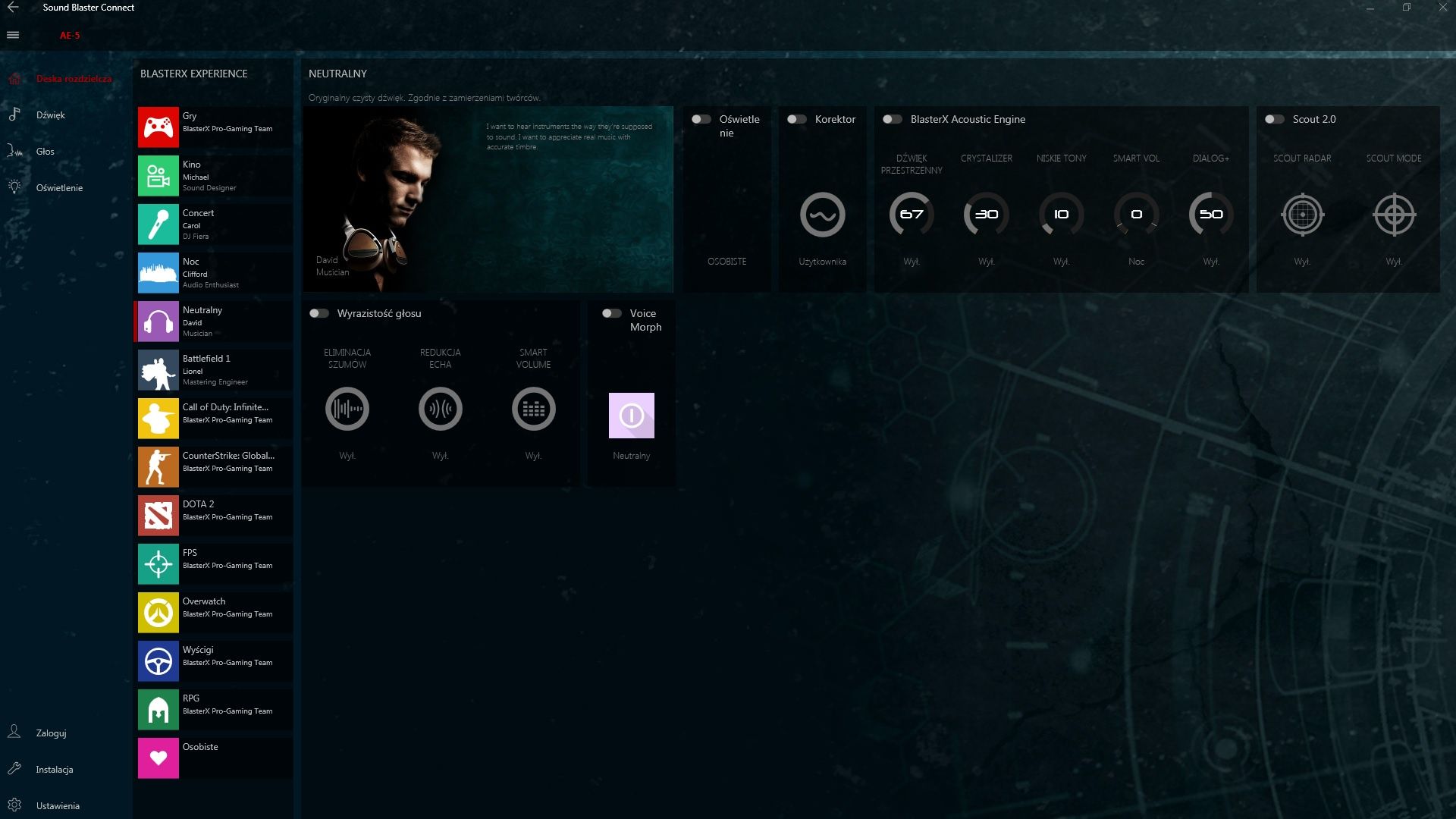
Task: Choose the Battlefield 1 profile icon
Action: pos(158,369)
